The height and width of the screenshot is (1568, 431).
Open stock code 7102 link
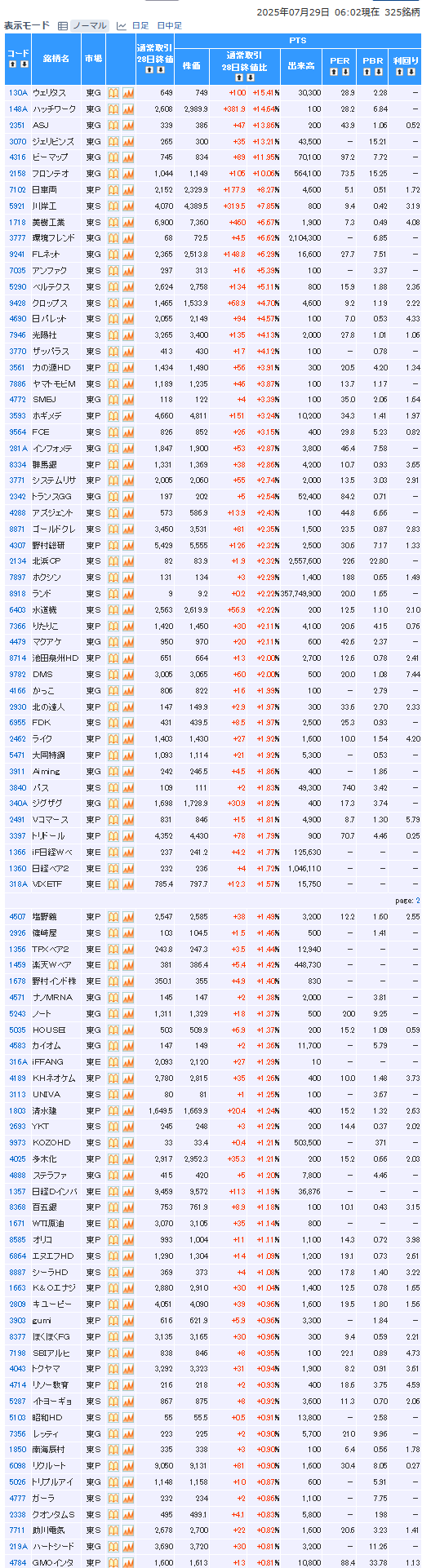click(17, 190)
